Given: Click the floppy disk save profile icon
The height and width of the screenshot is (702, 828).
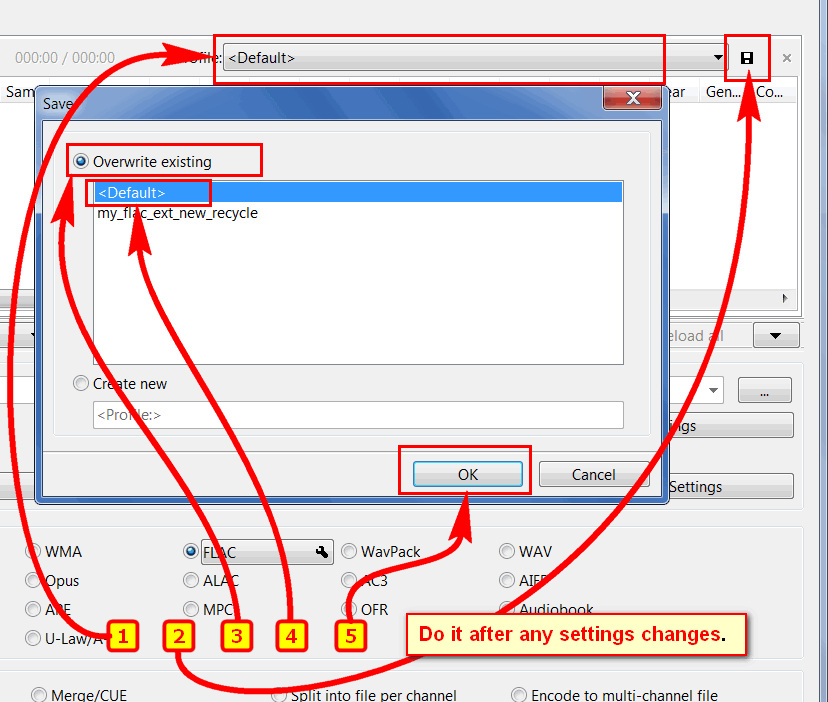Looking at the screenshot, I should click(746, 58).
